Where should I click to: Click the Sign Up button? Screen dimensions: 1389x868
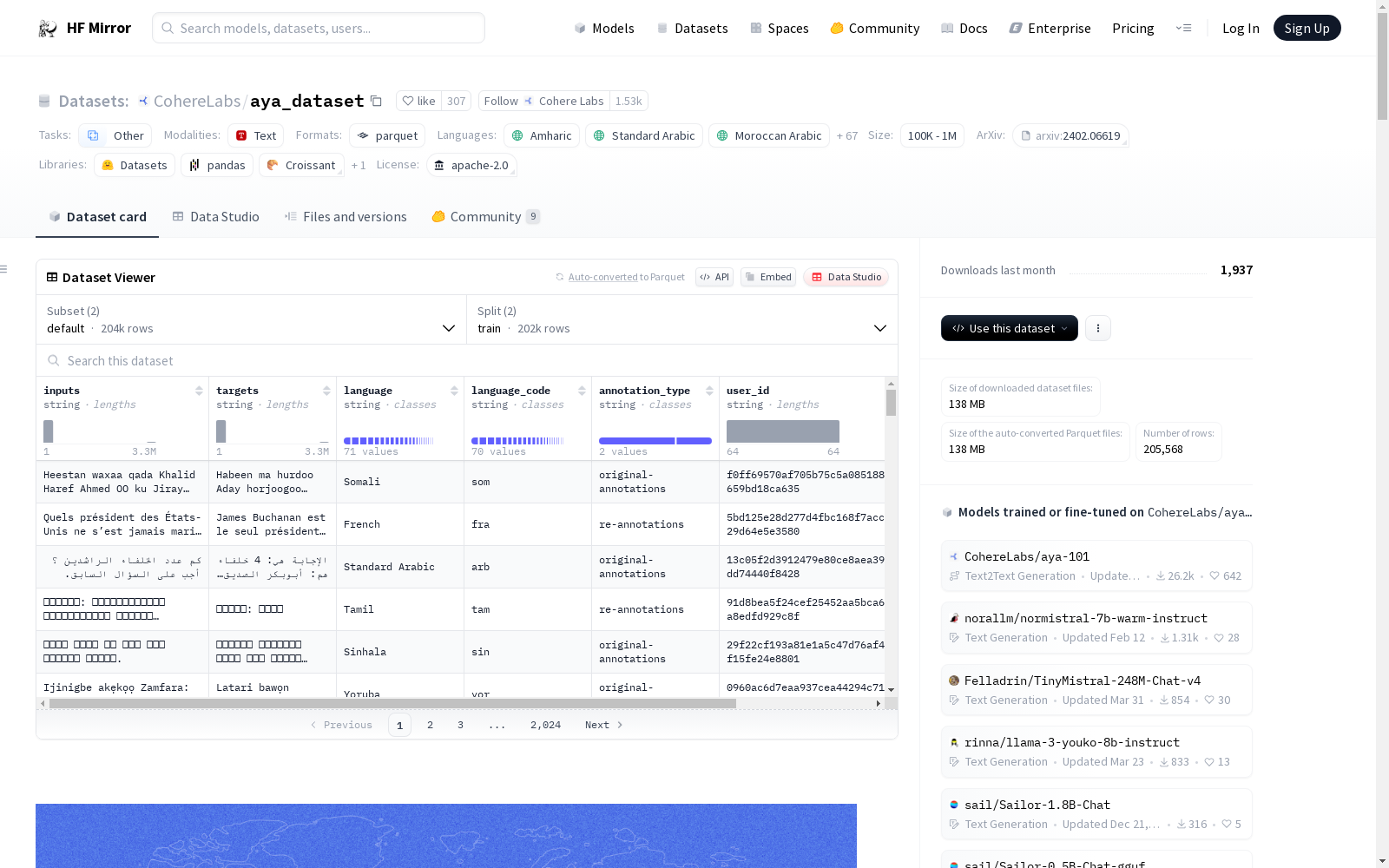pos(1307,28)
